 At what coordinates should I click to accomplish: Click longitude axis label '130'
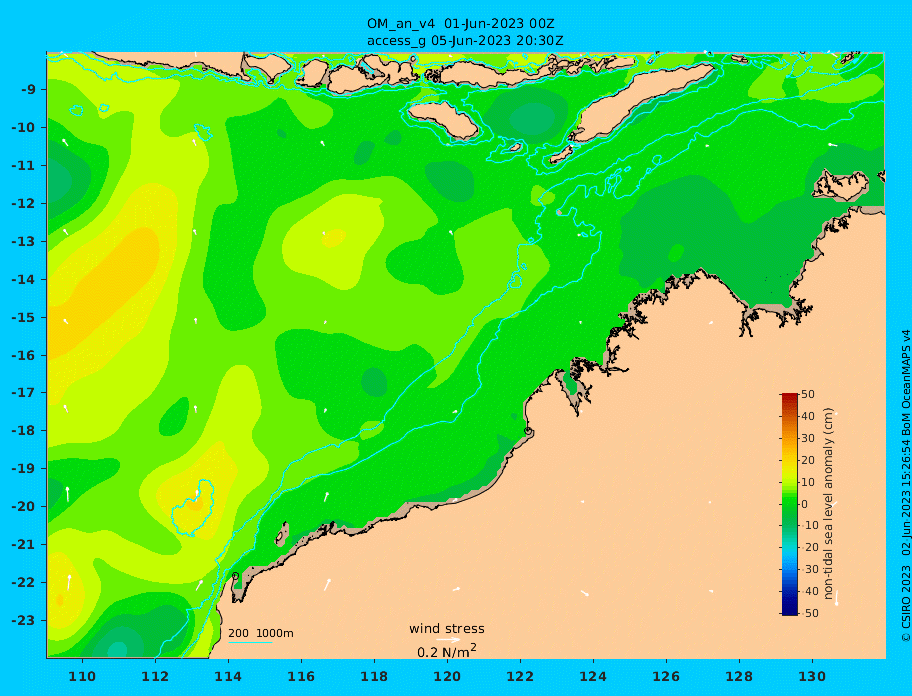coord(812,677)
